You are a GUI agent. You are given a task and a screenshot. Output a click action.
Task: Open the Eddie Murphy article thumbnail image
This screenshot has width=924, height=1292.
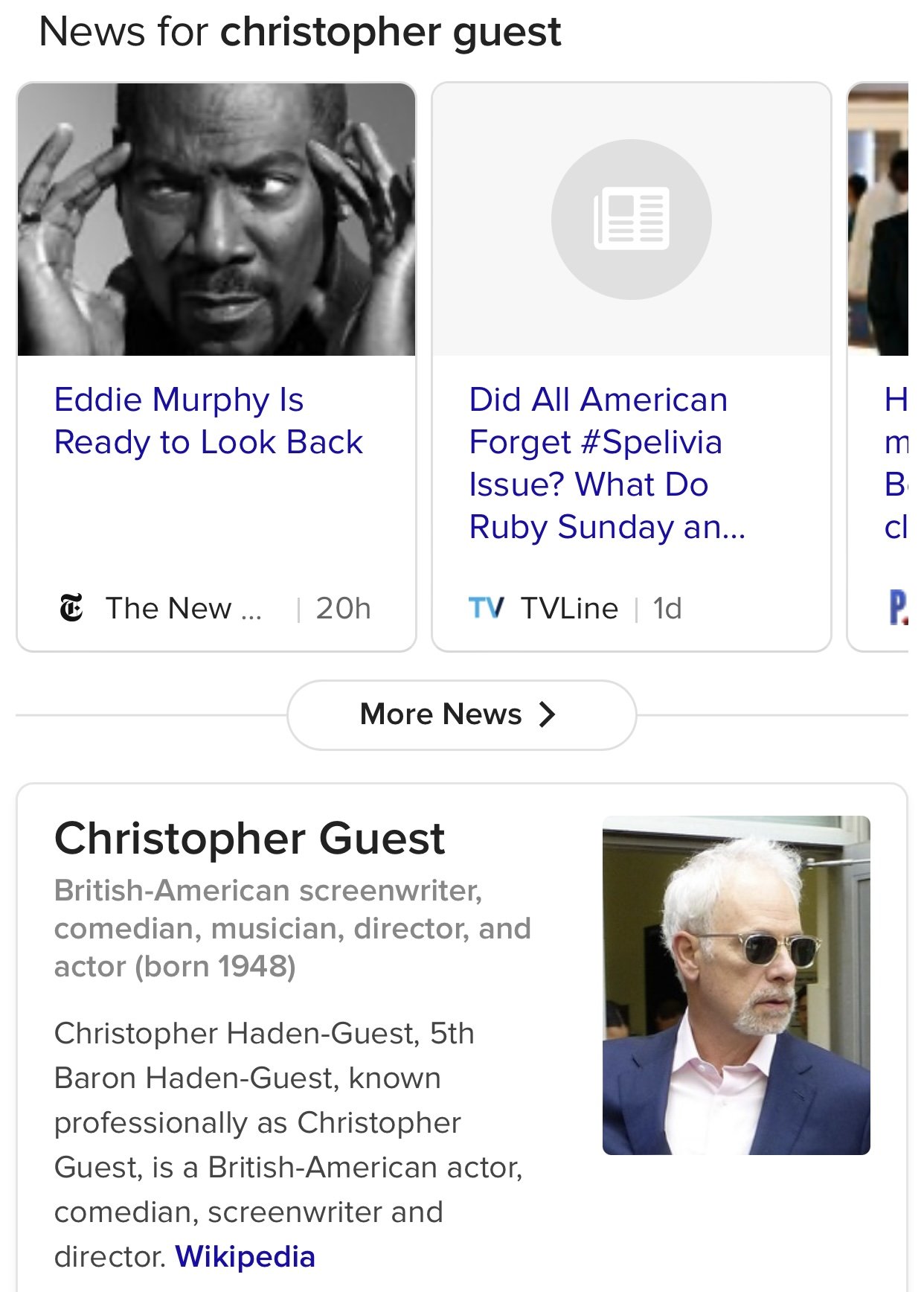click(216, 220)
